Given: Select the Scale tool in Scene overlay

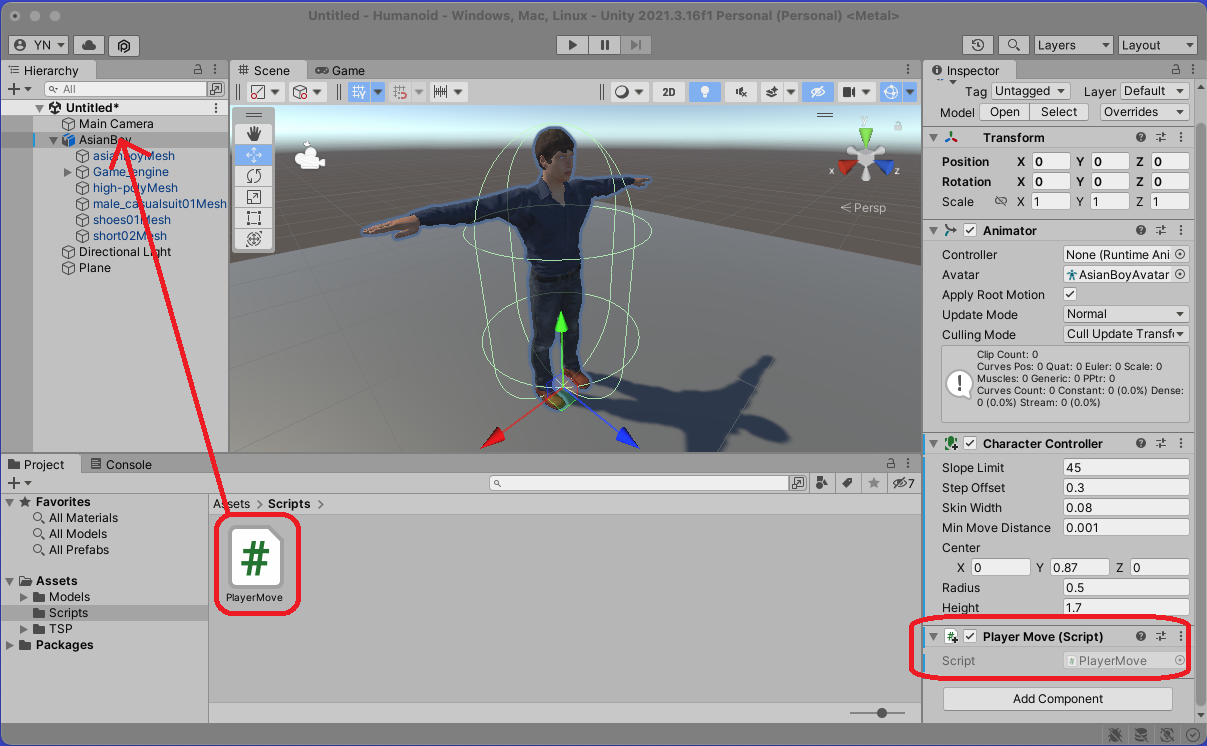Looking at the screenshot, I should click(253, 197).
